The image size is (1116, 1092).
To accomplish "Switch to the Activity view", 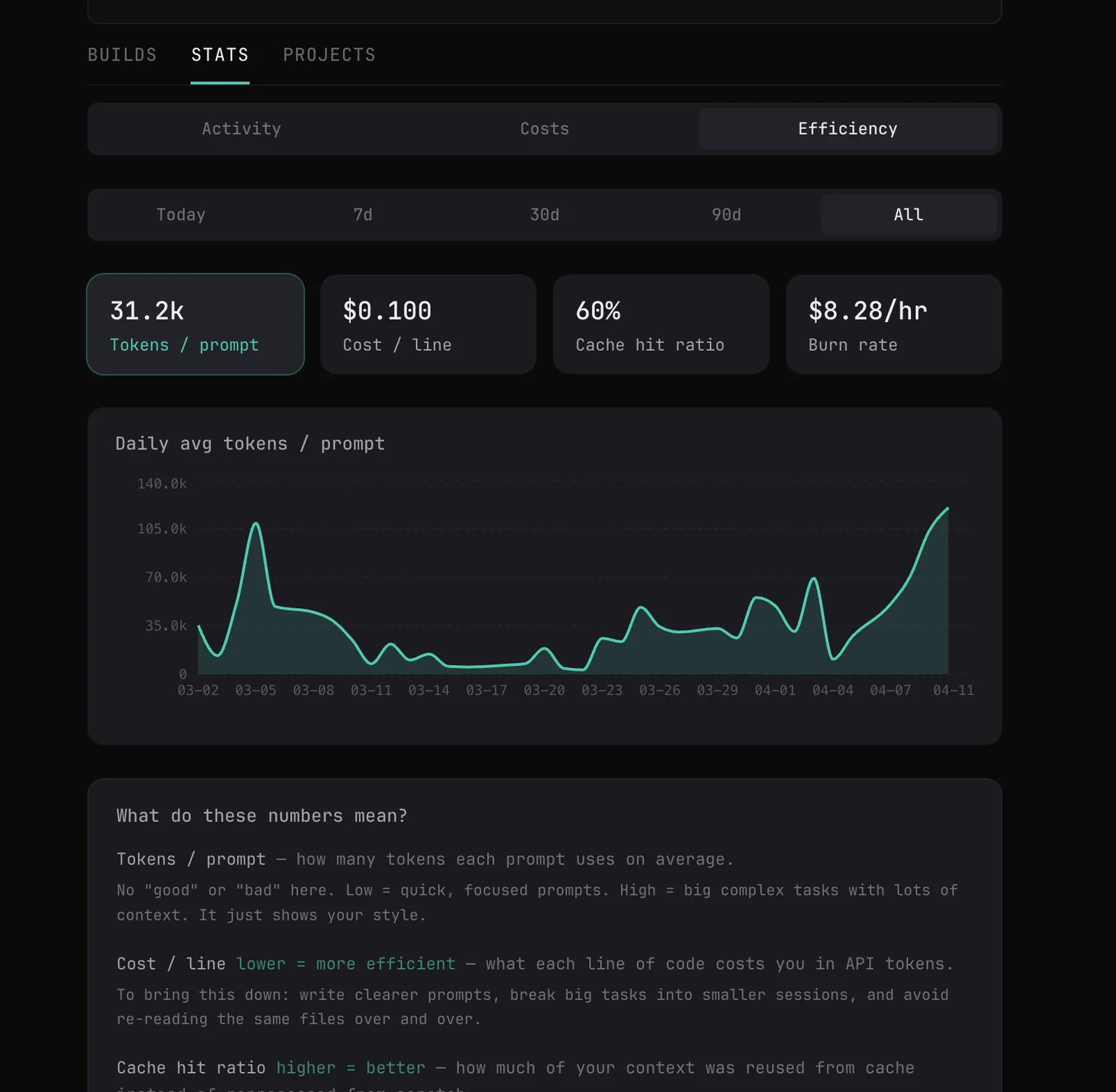I will click(x=241, y=129).
